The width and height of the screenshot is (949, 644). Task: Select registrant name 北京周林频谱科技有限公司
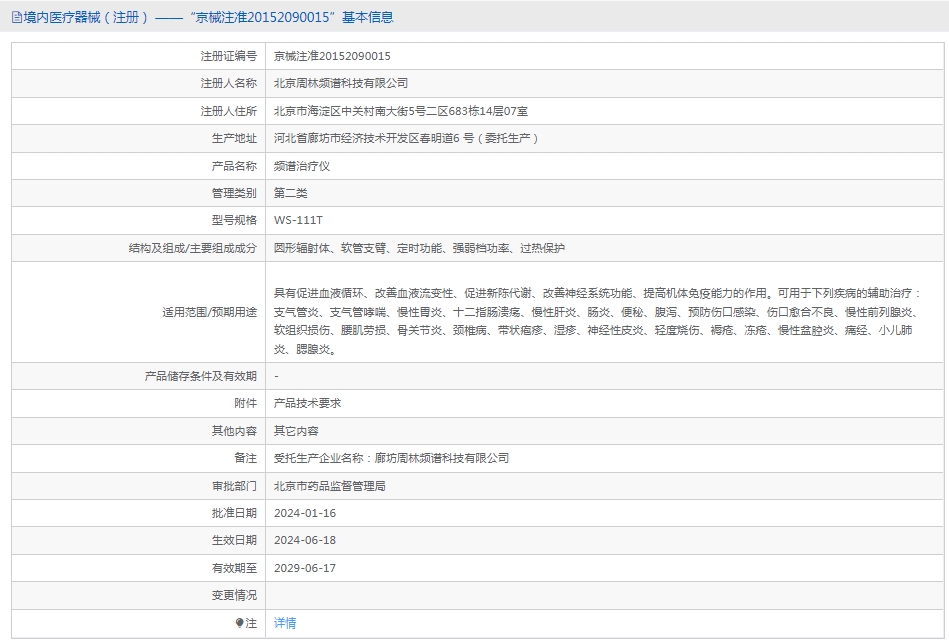pyautogui.click(x=341, y=84)
